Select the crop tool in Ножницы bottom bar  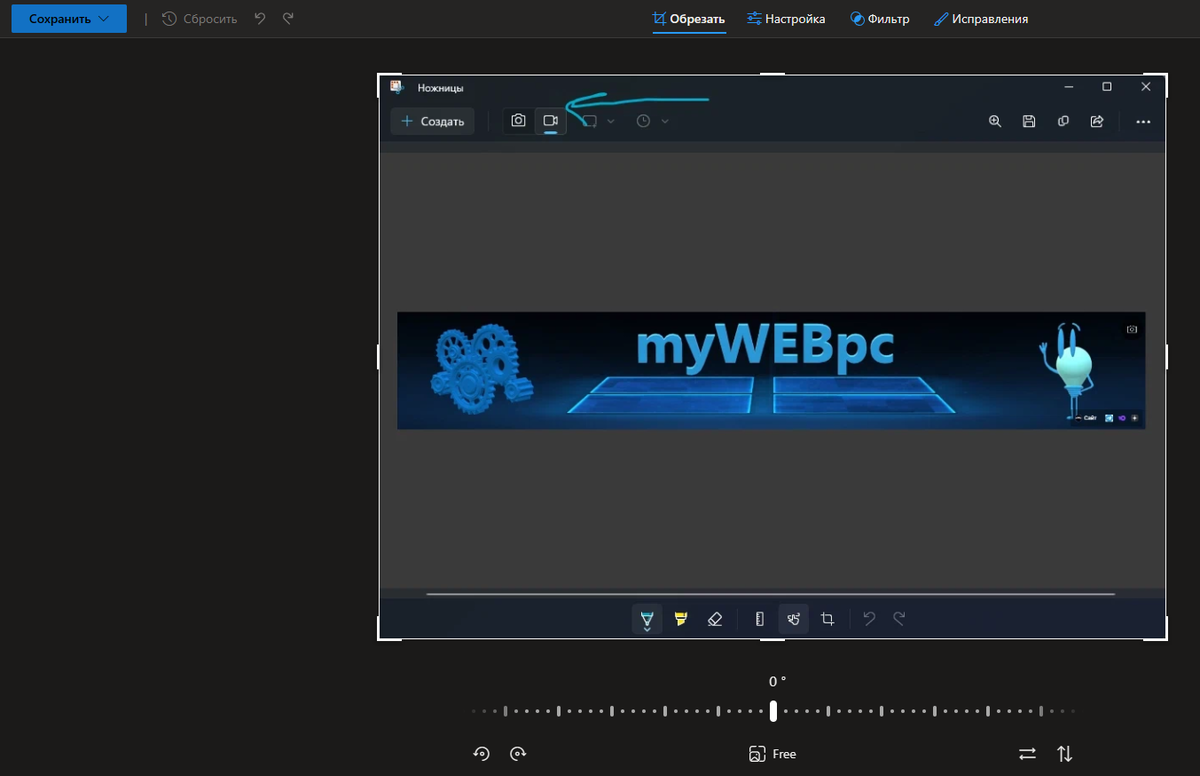828,619
